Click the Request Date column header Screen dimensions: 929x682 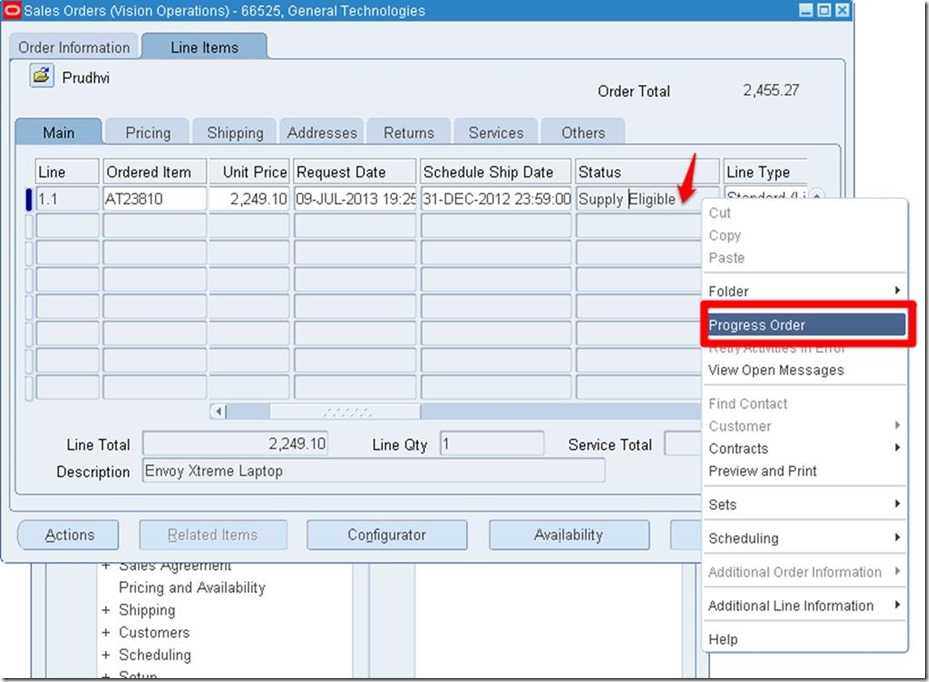point(355,172)
